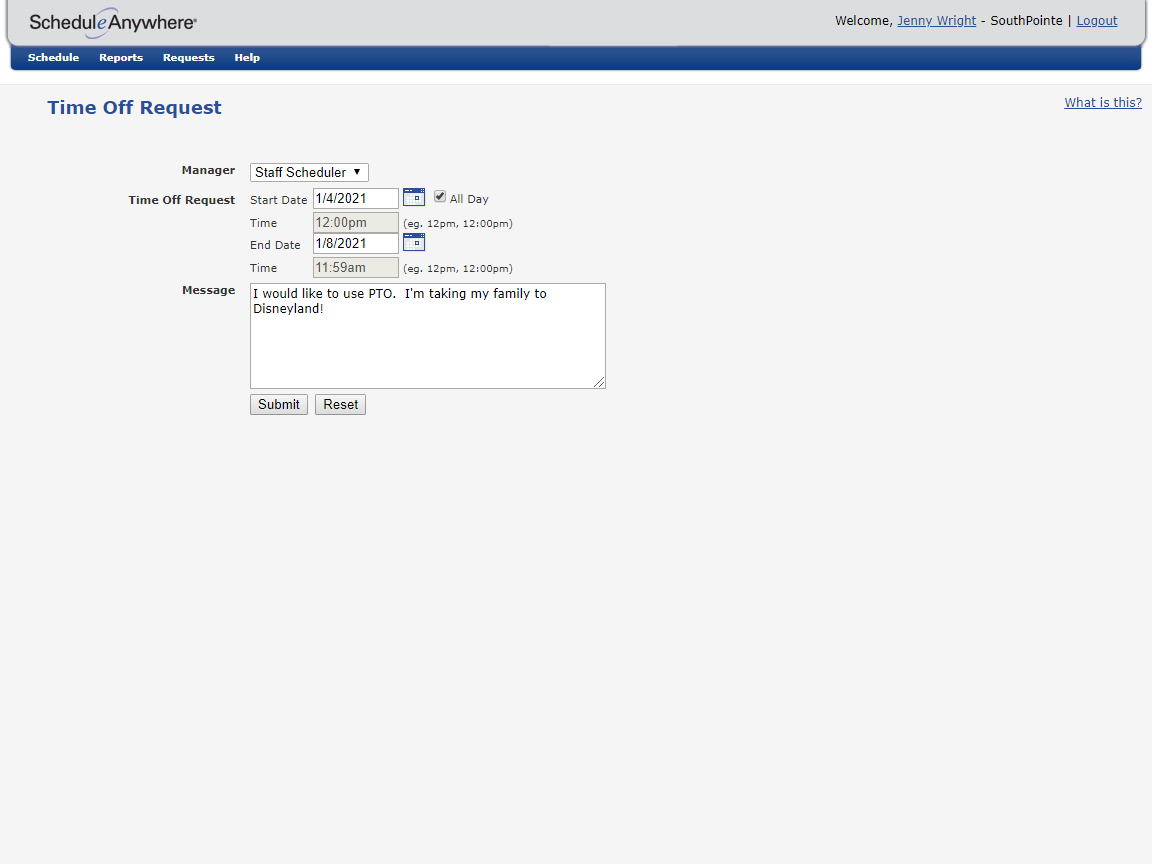Viewport: 1152px width, 864px height.
Task: Click the SouthPointe text in header
Action: [1026, 21]
